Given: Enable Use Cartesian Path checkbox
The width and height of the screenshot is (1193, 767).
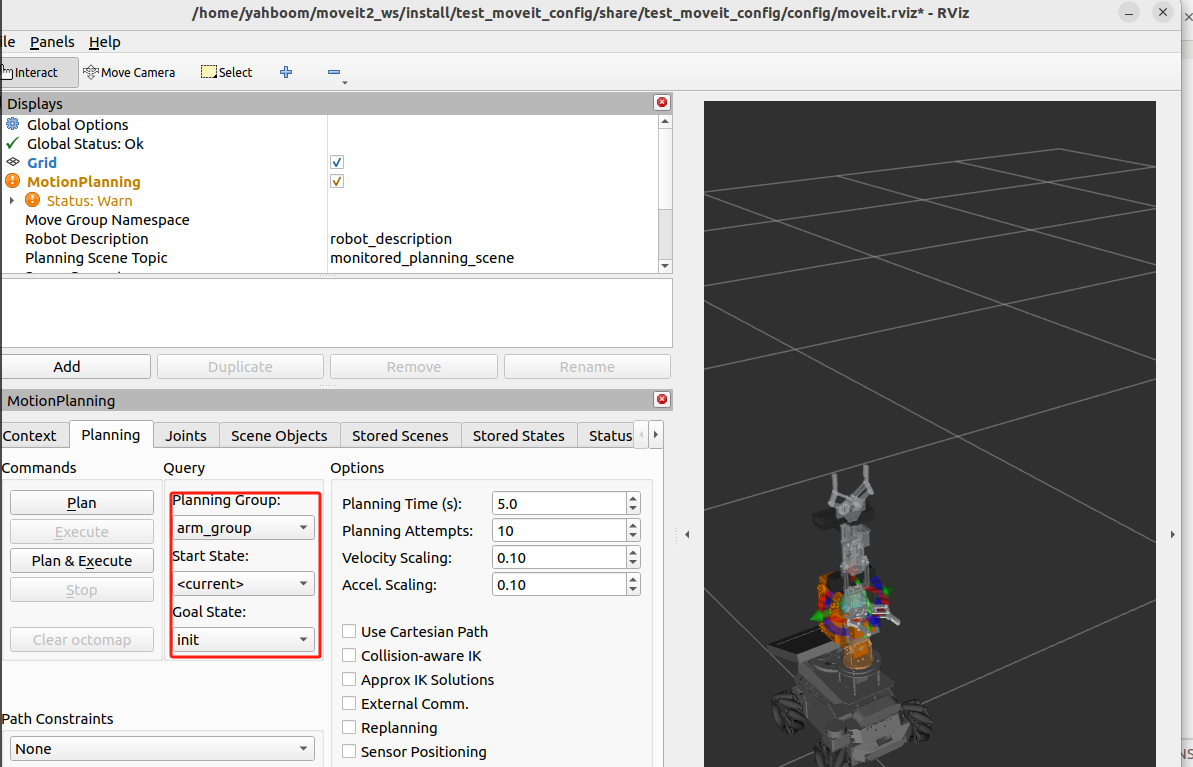Looking at the screenshot, I should [349, 631].
